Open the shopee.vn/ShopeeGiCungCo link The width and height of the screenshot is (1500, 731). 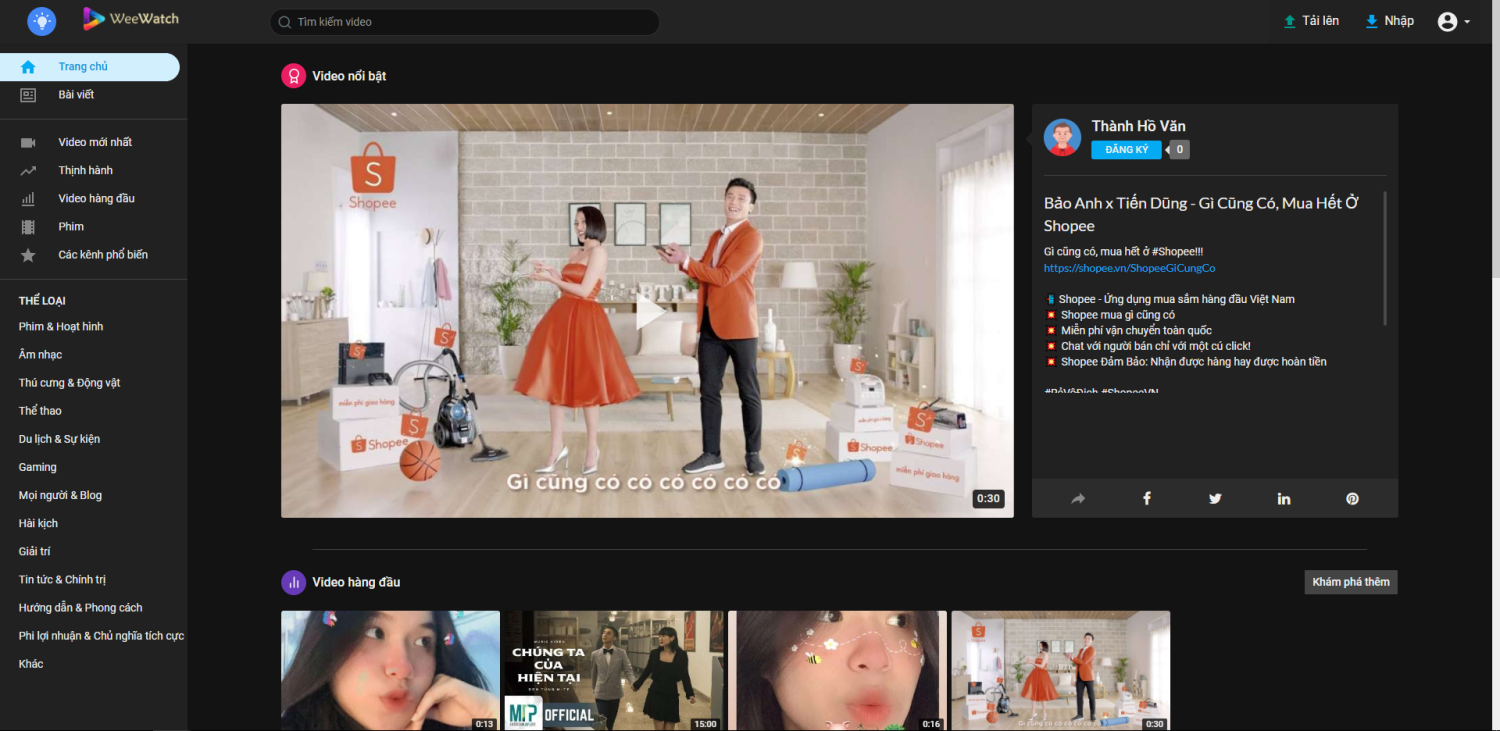pos(1129,268)
